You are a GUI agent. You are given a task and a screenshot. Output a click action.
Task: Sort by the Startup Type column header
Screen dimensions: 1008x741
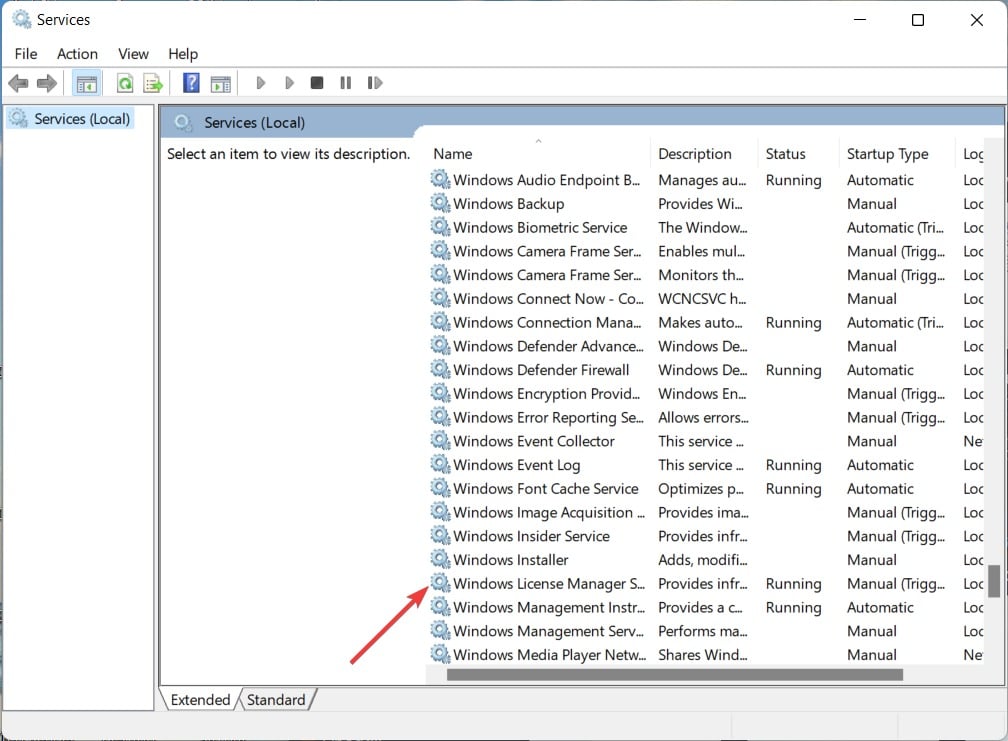(x=887, y=154)
